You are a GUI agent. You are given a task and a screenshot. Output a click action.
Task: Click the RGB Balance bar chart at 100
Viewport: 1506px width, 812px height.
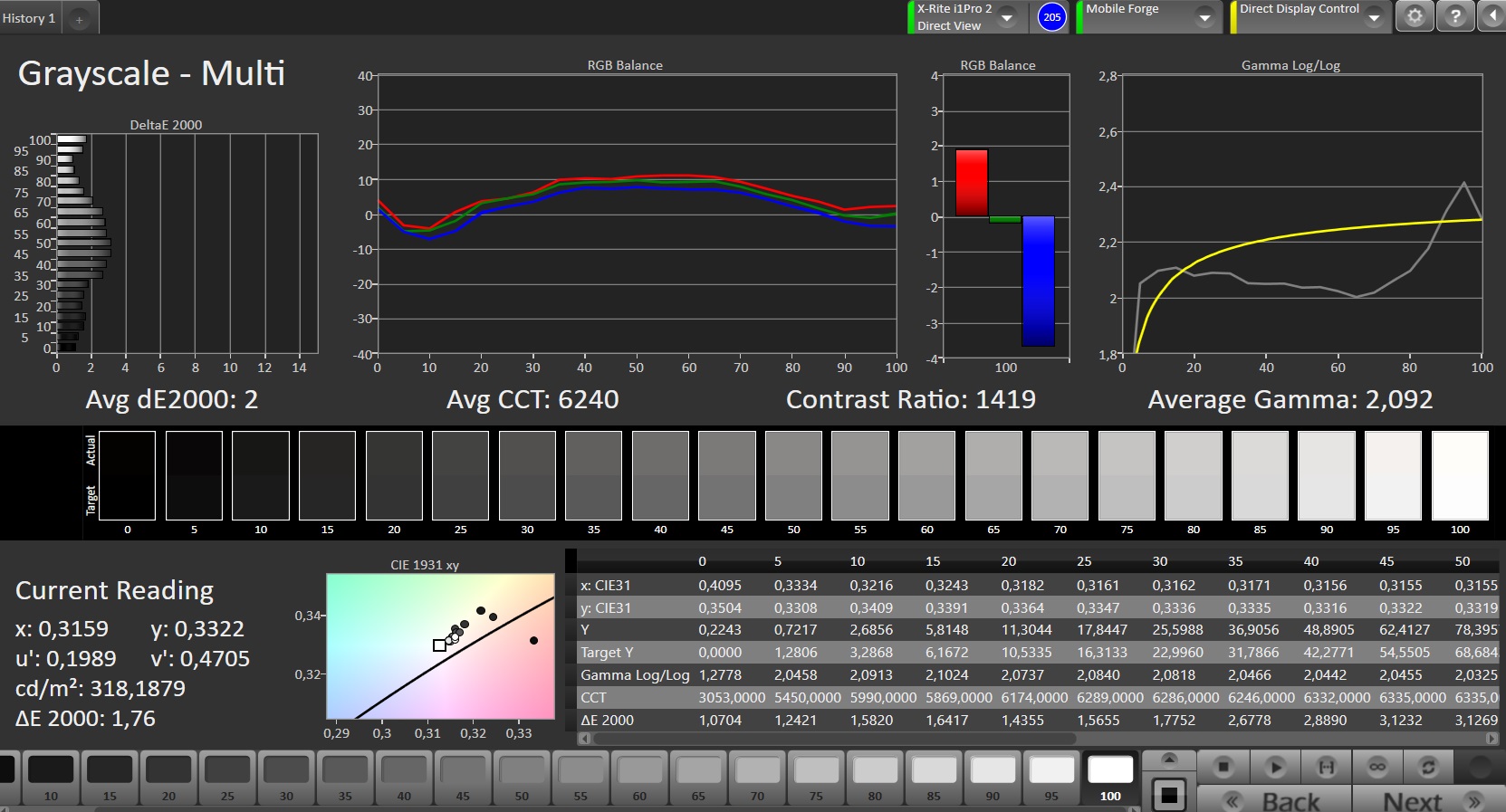1005,217
